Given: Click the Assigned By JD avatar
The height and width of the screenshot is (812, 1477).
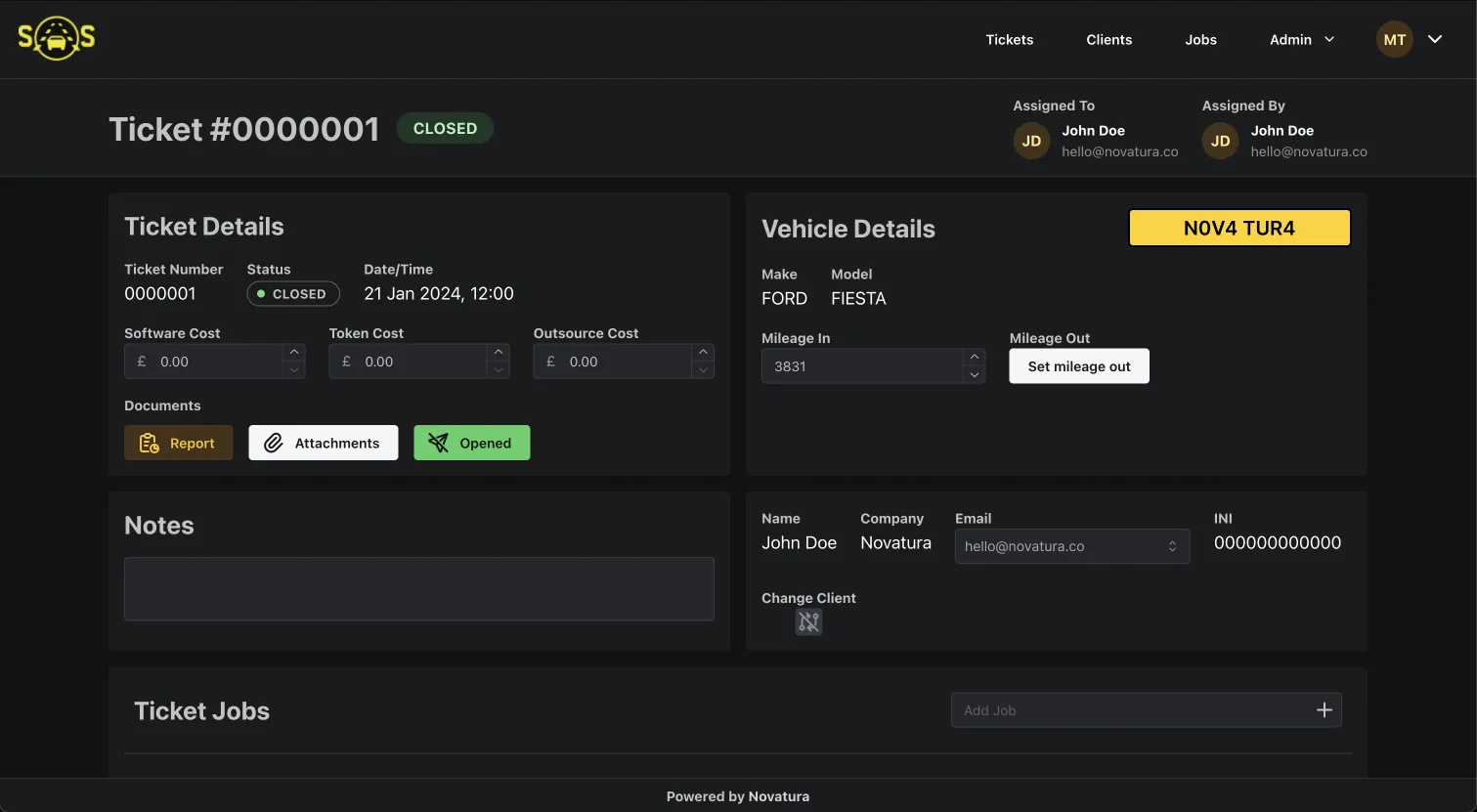Looking at the screenshot, I should coord(1220,140).
